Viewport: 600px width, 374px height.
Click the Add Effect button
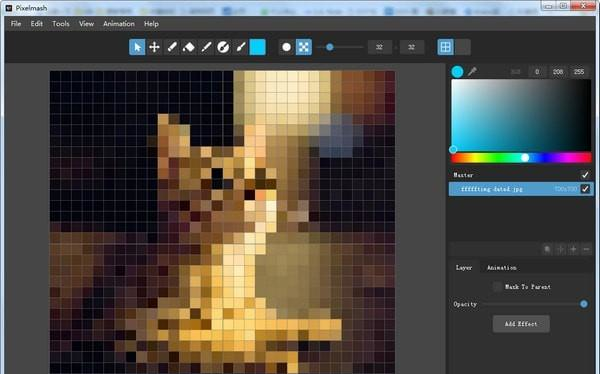click(521, 324)
